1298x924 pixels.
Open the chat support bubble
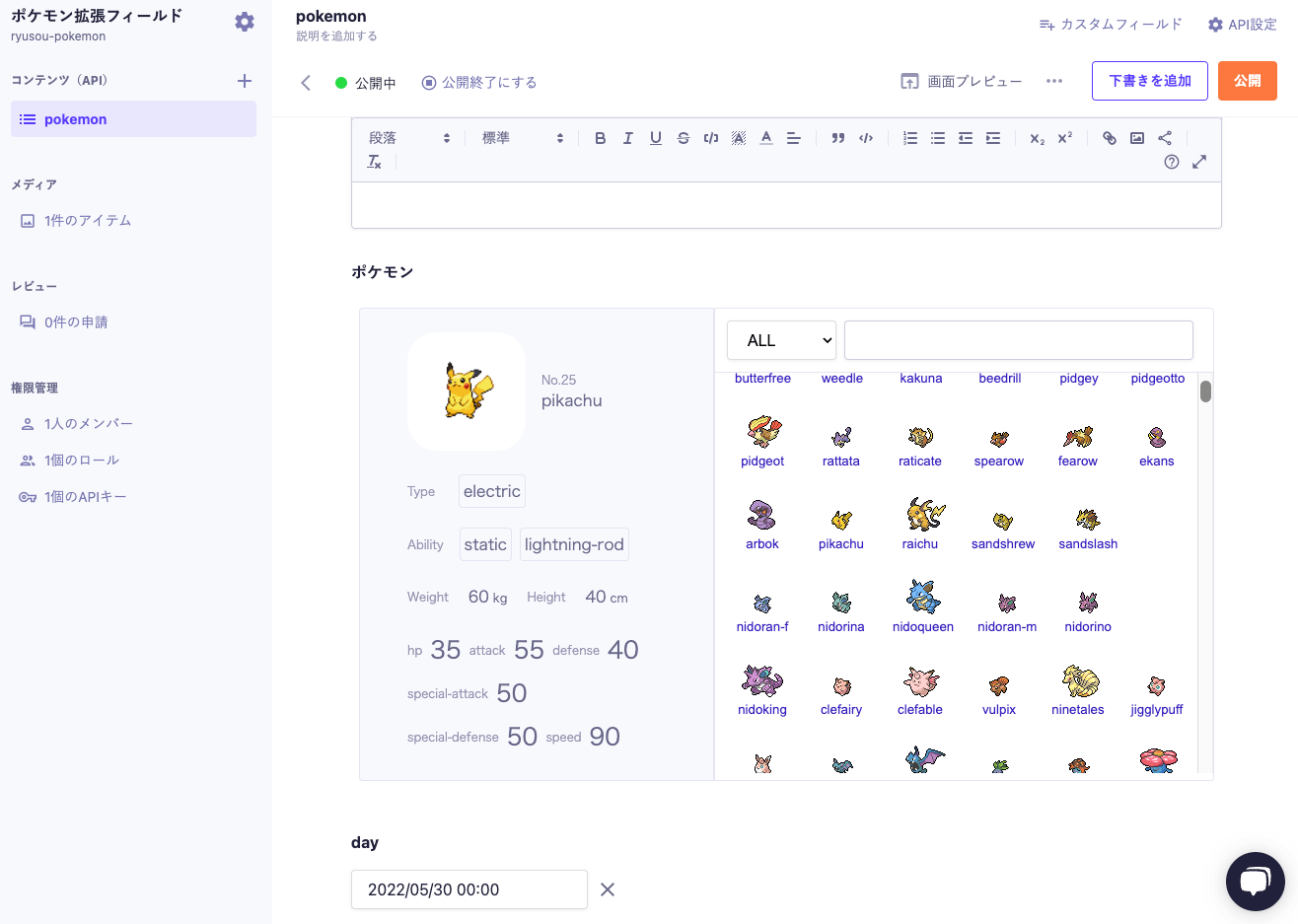pyautogui.click(x=1255, y=882)
